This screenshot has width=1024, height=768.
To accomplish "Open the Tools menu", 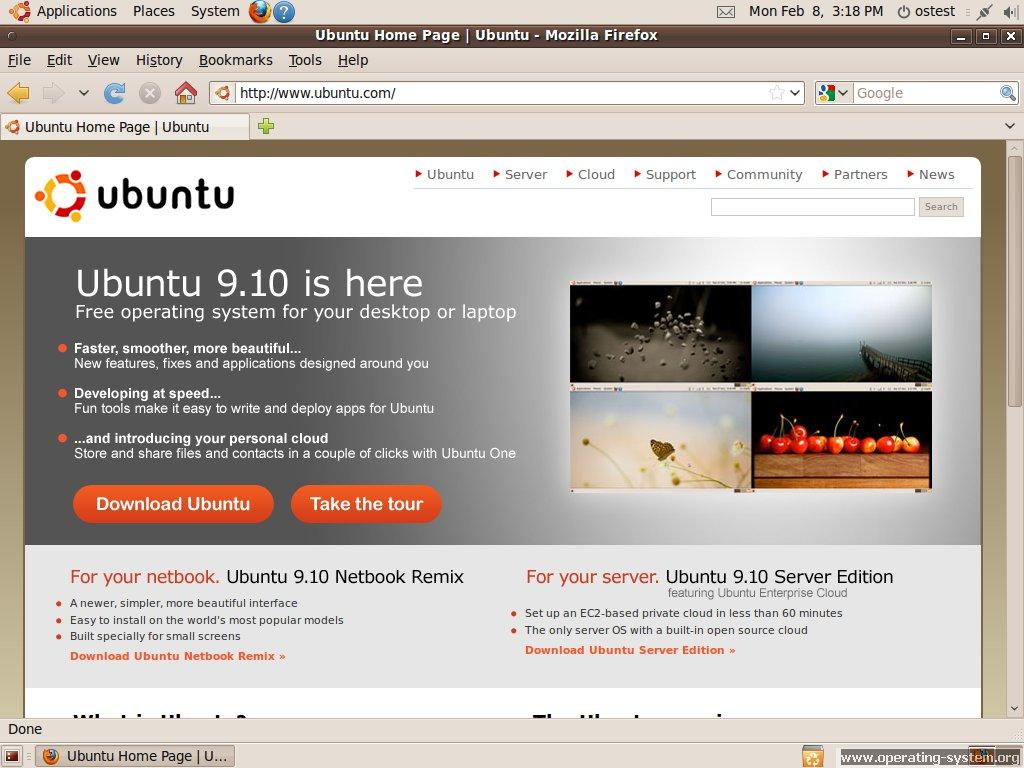I will 305,60.
